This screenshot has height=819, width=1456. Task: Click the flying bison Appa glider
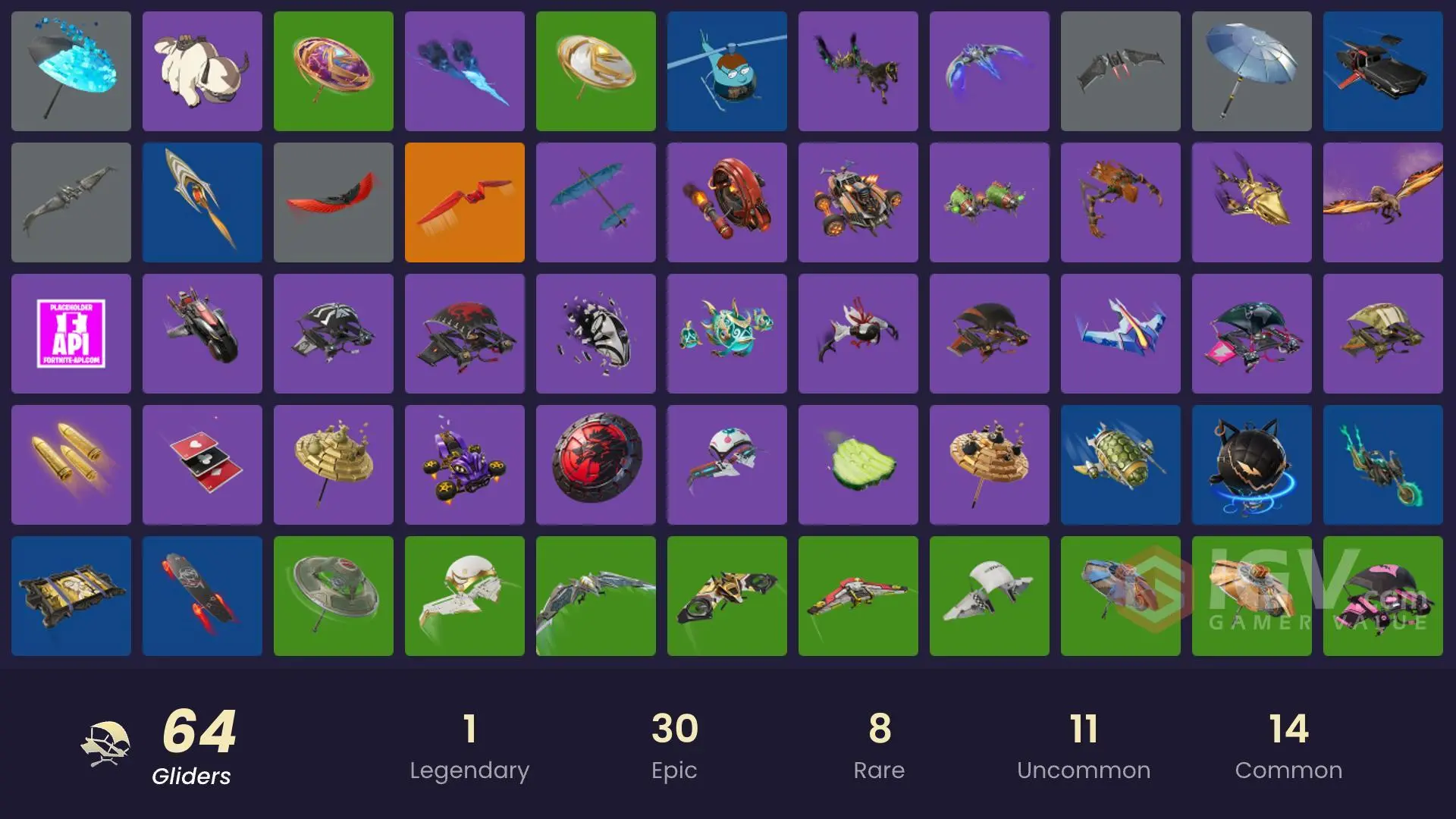202,71
